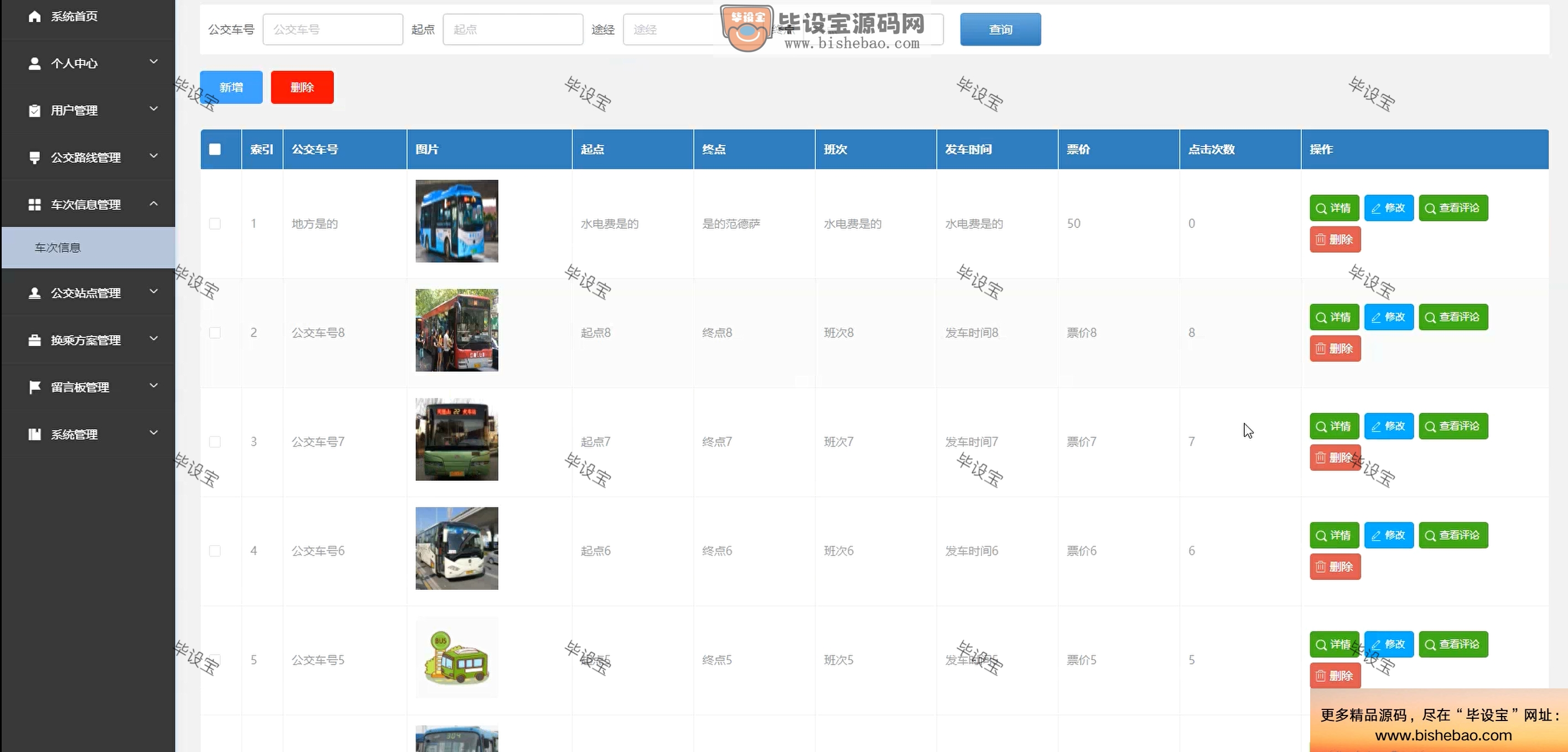Click the 车次信息管理 grid icon
The image size is (1568, 752).
coord(35,205)
